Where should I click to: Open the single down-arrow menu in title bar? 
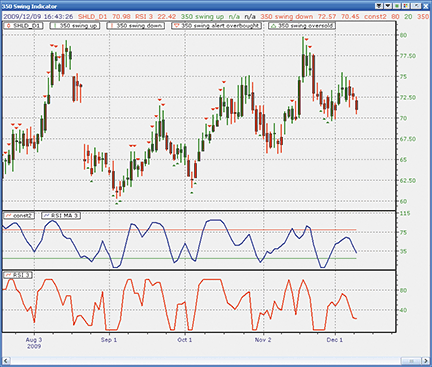388,6
